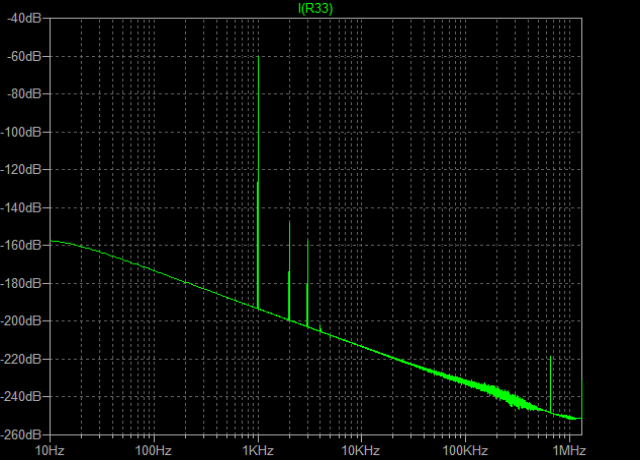640x460 pixels.
Task: Click the -220dB axis label
Action: (21, 359)
